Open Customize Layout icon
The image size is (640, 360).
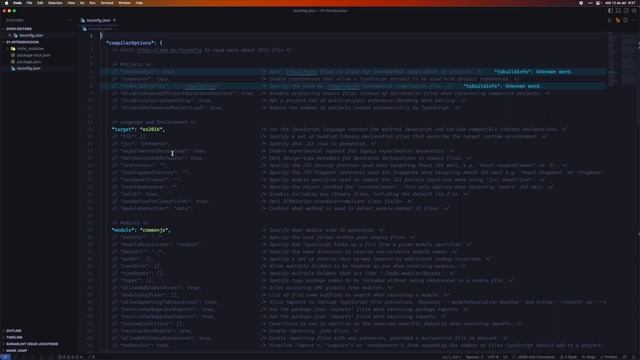point(633,11)
